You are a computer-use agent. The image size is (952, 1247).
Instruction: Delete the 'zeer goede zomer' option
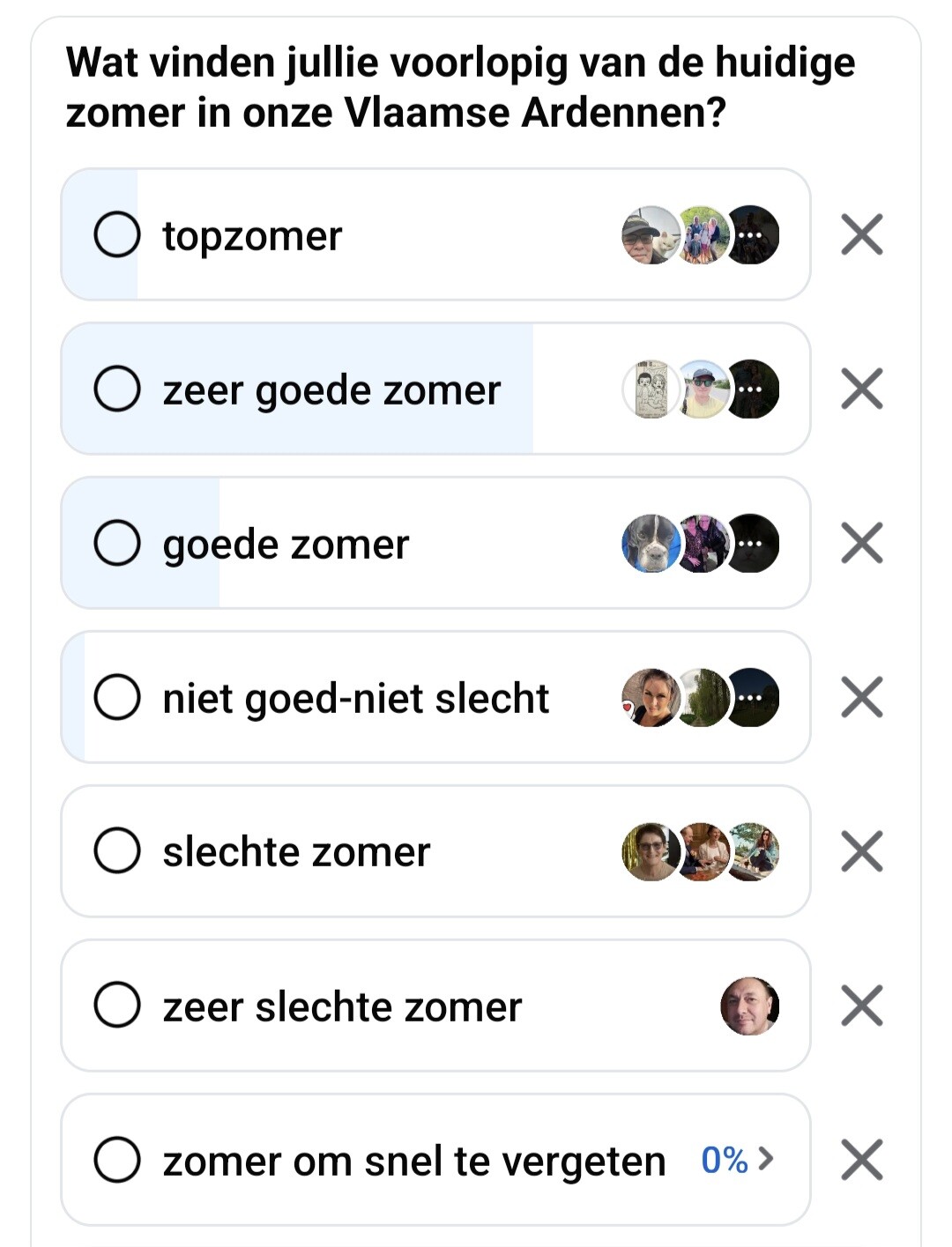click(861, 389)
